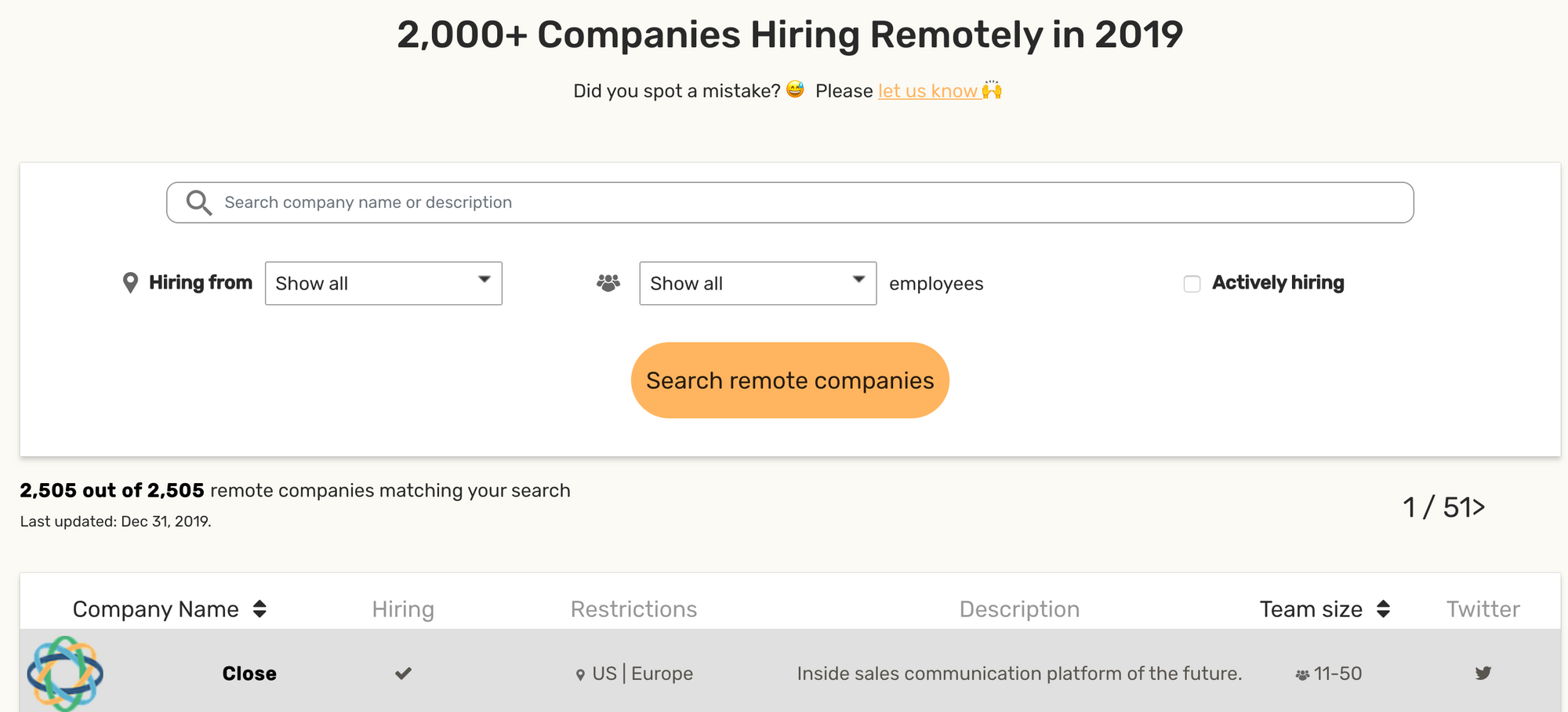1568x712 pixels.
Task: Click the Company Name sort arrows
Action: click(260, 609)
